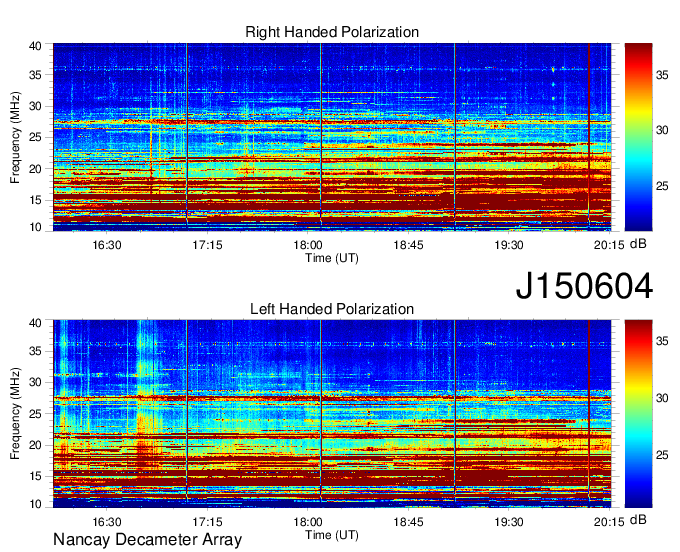Image resolution: width=680 pixels, height=552 pixels.
Task: Click the dB unit label under left-handed colorbar
Action: click(x=638, y=520)
